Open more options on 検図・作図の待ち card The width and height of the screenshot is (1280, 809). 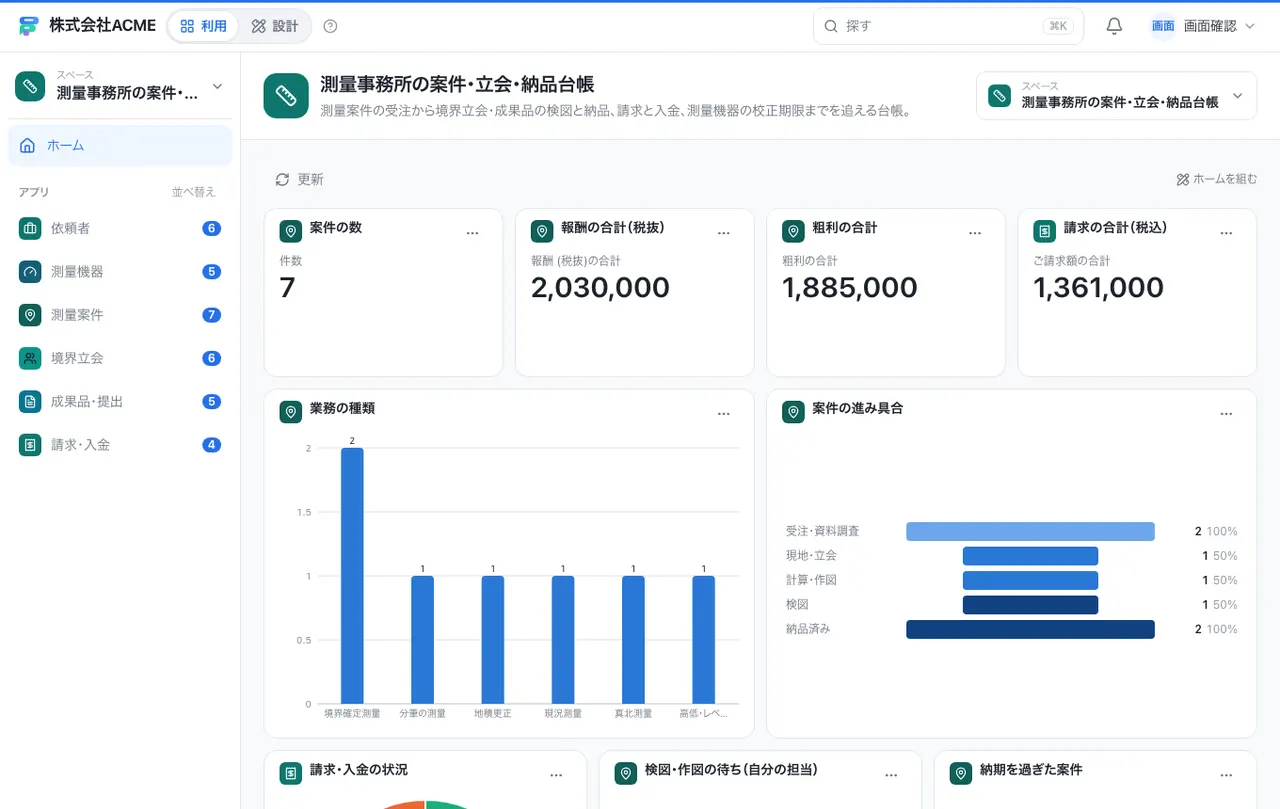[891, 775]
